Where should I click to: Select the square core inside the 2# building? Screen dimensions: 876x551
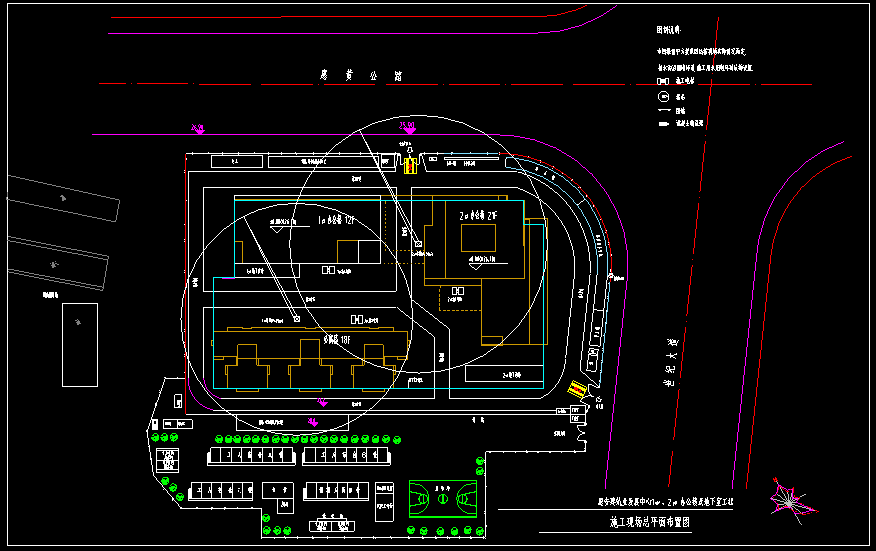[478, 238]
